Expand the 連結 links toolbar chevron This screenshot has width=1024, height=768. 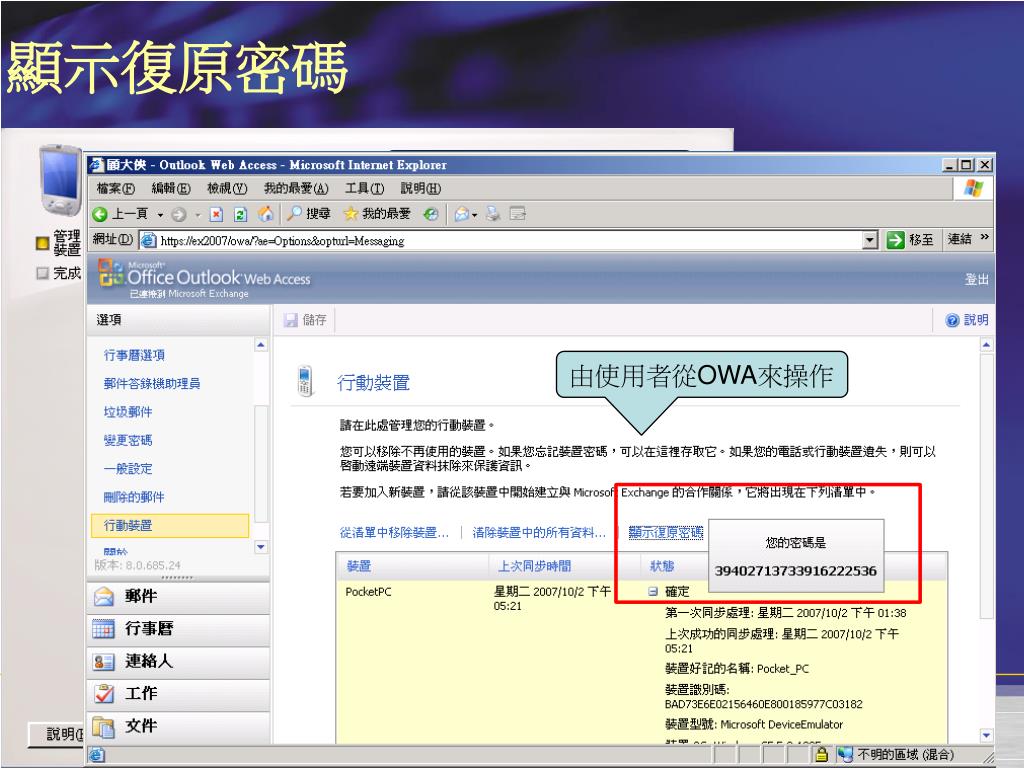tap(985, 237)
